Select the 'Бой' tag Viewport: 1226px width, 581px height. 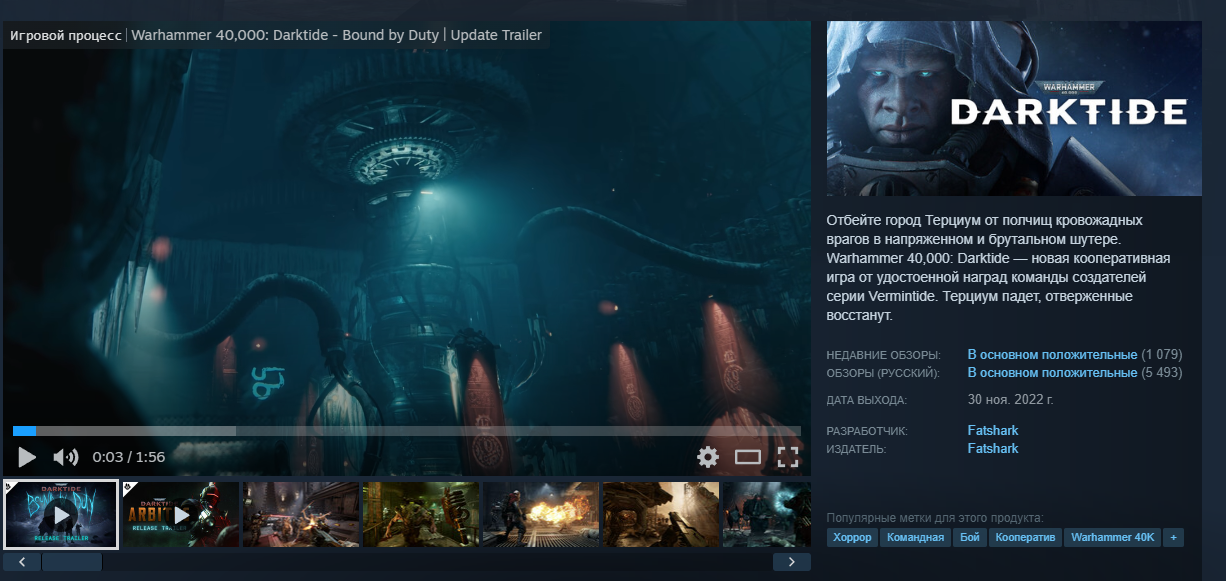pos(970,538)
